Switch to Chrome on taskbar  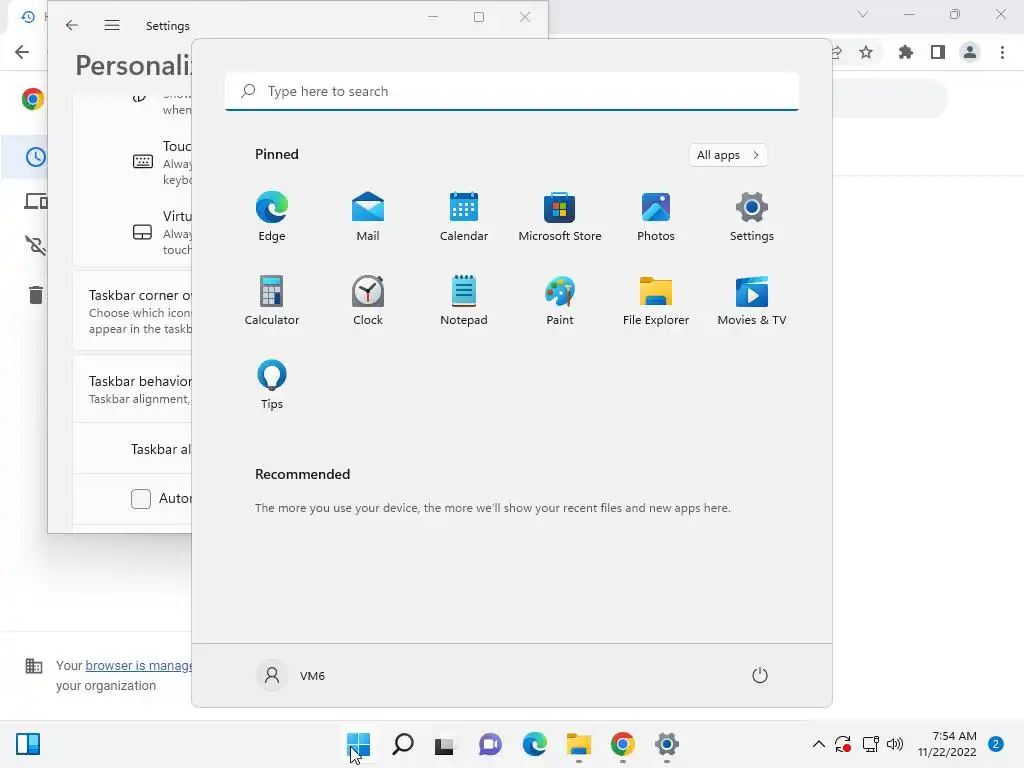[x=622, y=744]
